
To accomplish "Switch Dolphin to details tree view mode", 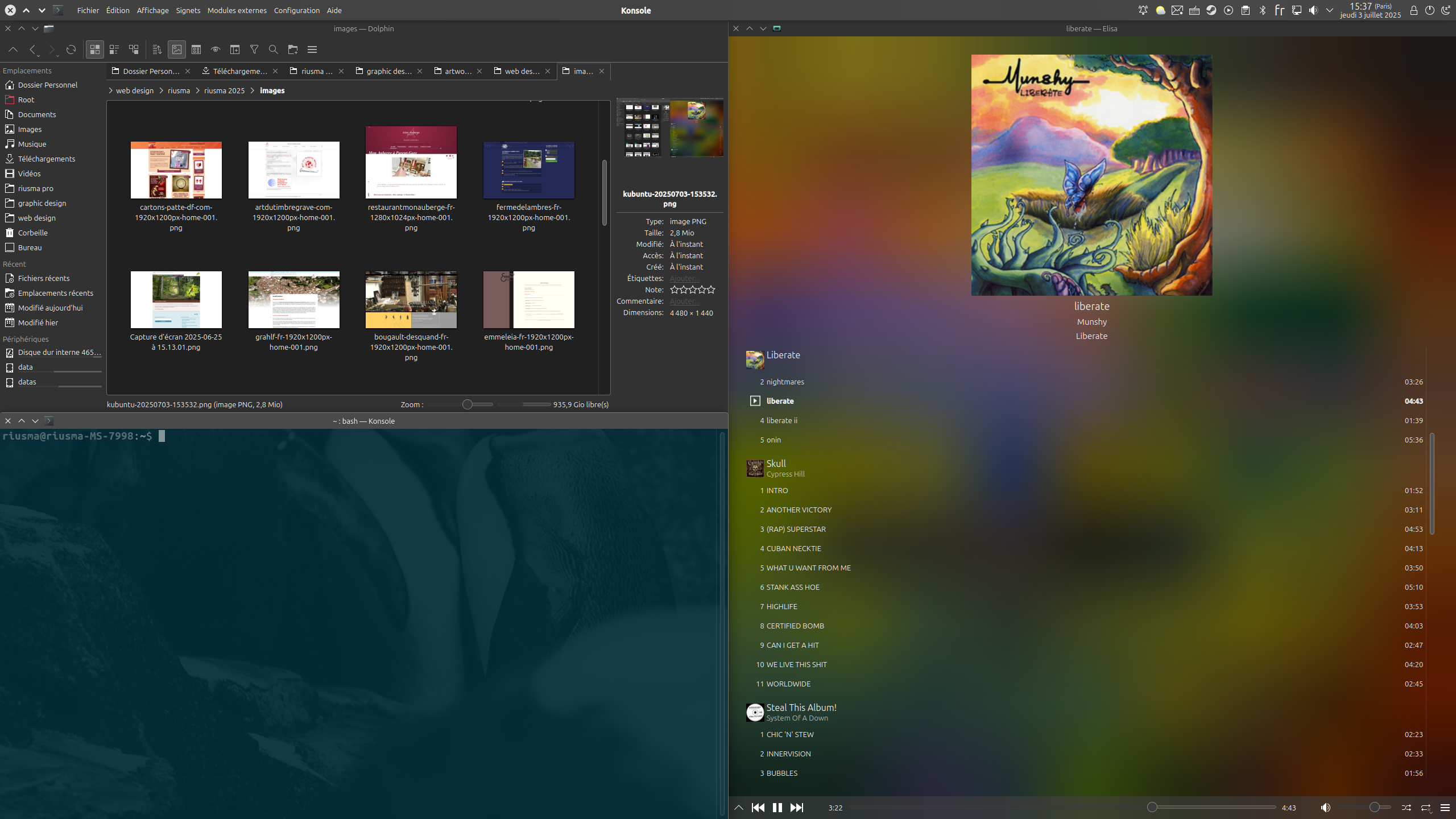I will click(x=134, y=49).
